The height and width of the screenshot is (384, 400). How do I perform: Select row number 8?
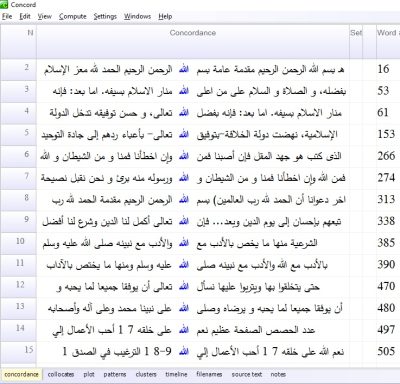coord(18,200)
